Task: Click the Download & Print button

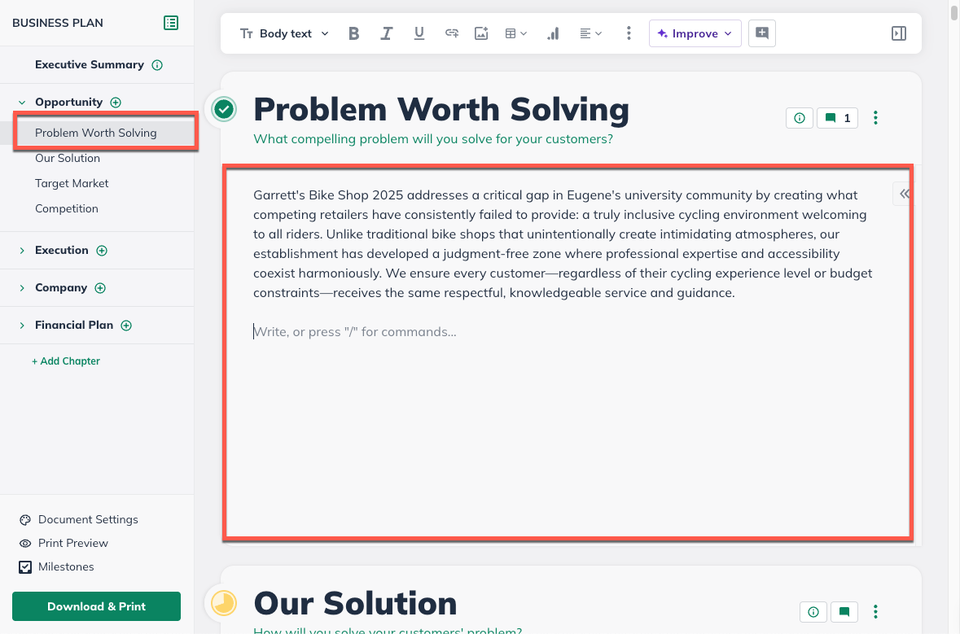Action: pos(97,606)
